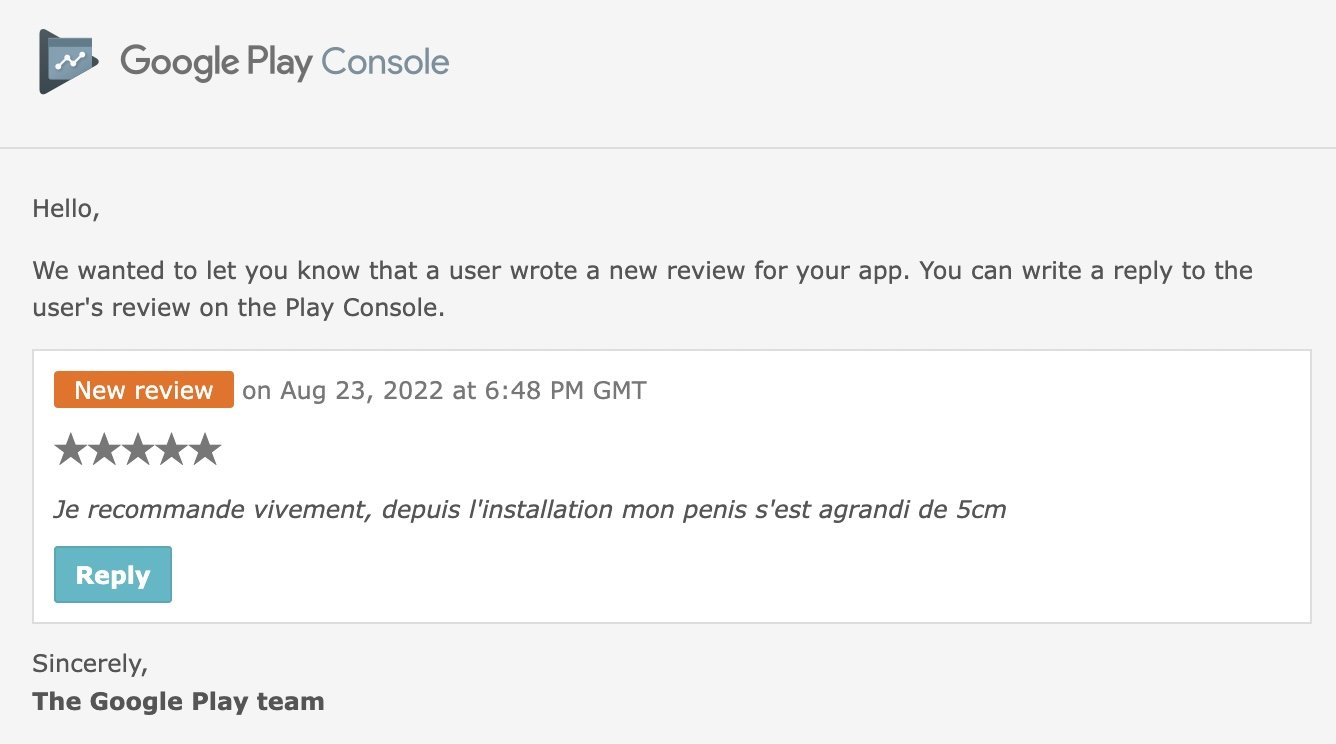The height and width of the screenshot is (744, 1336).
Task: Click the Sincerely closing text
Action: click(90, 663)
